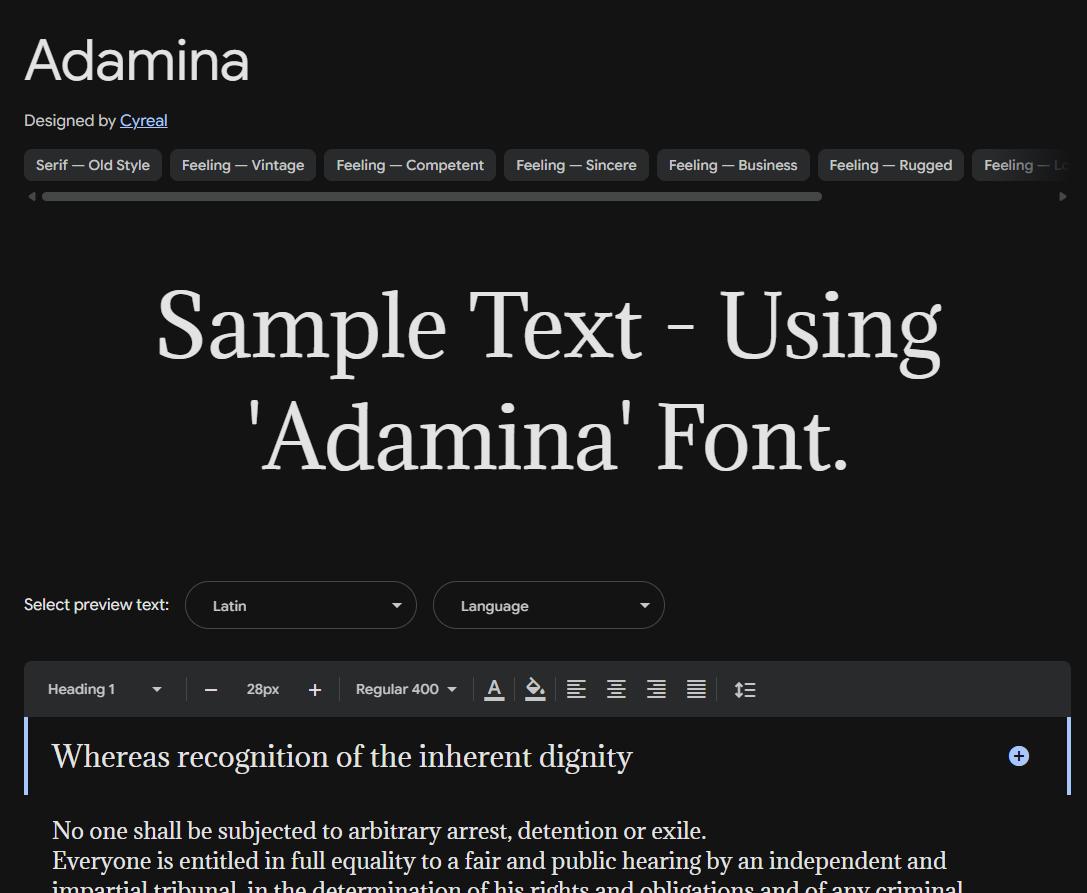Viewport: 1087px width, 893px height.
Task: Select the Feeling — Vintage tag
Action: point(243,165)
